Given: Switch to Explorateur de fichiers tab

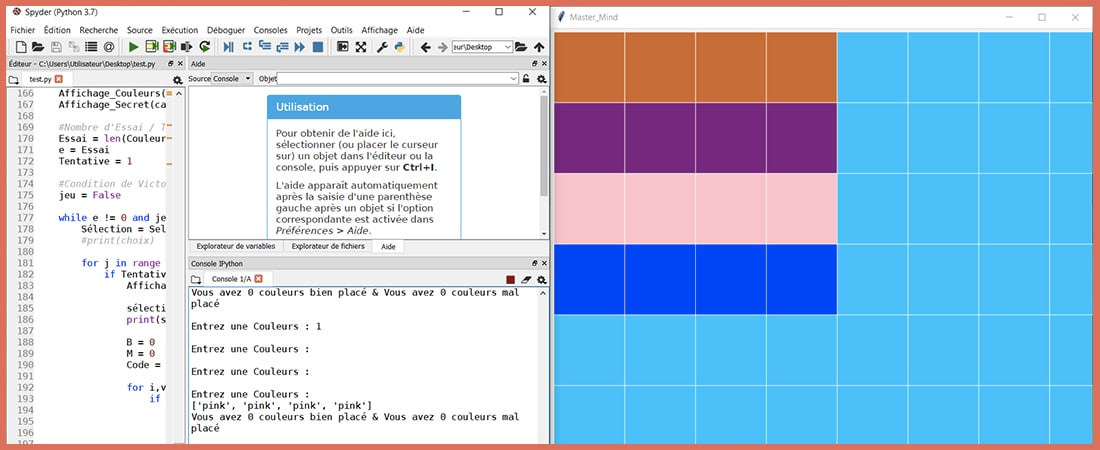Looking at the screenshot, I should pyautogui.click(x=328, y=246).
